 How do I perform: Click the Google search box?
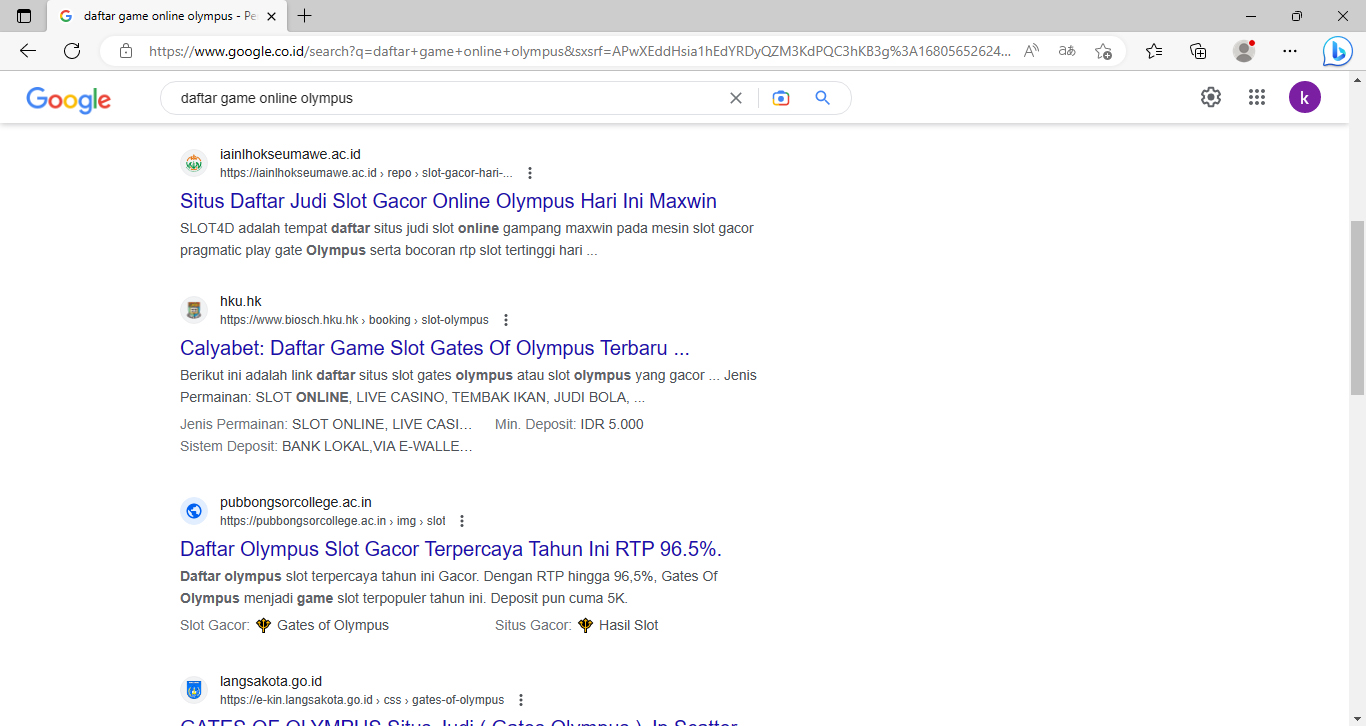point(450,98)
